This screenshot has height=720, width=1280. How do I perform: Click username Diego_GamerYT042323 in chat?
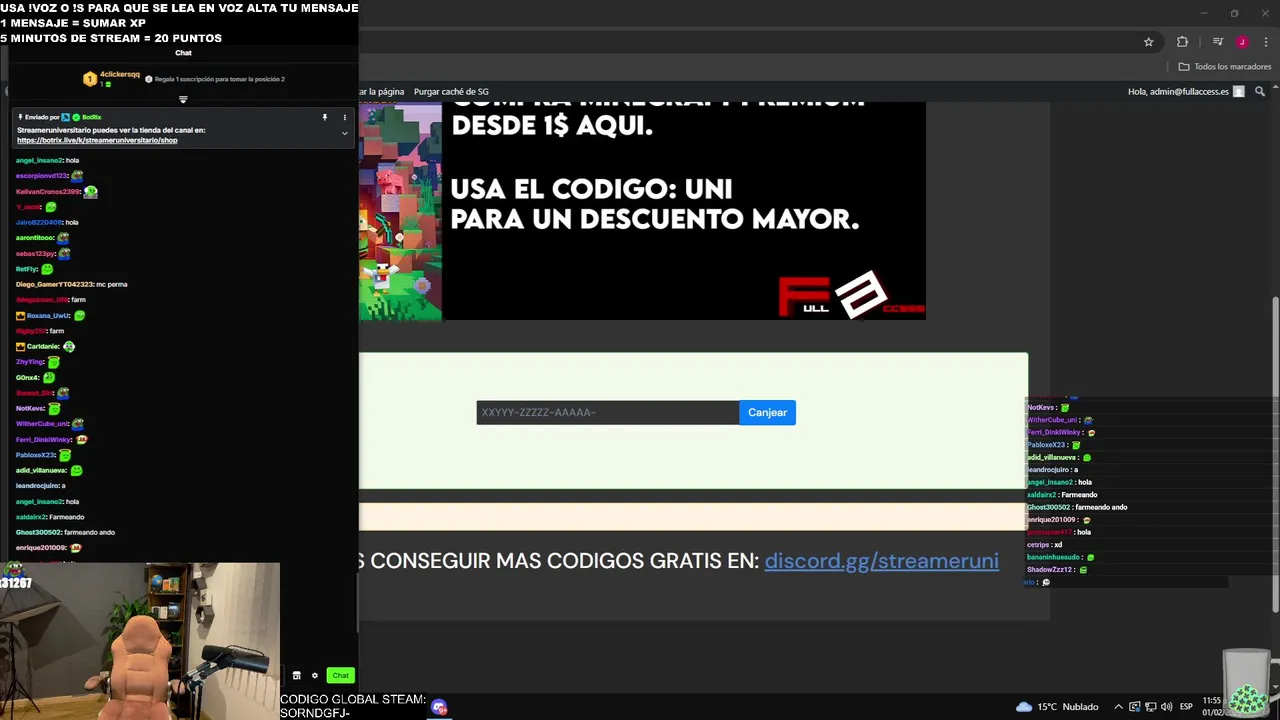tap(54, 284)
